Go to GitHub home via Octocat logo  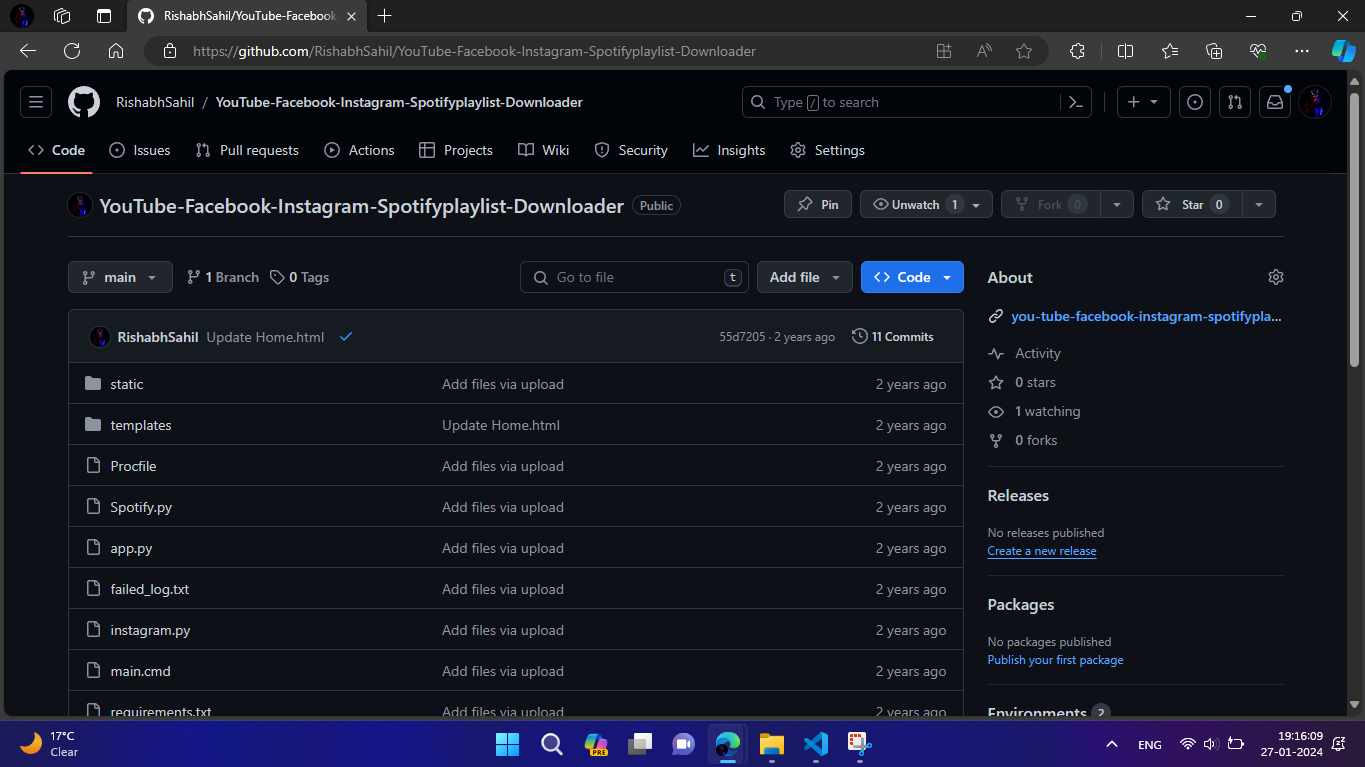click(84, 102)
